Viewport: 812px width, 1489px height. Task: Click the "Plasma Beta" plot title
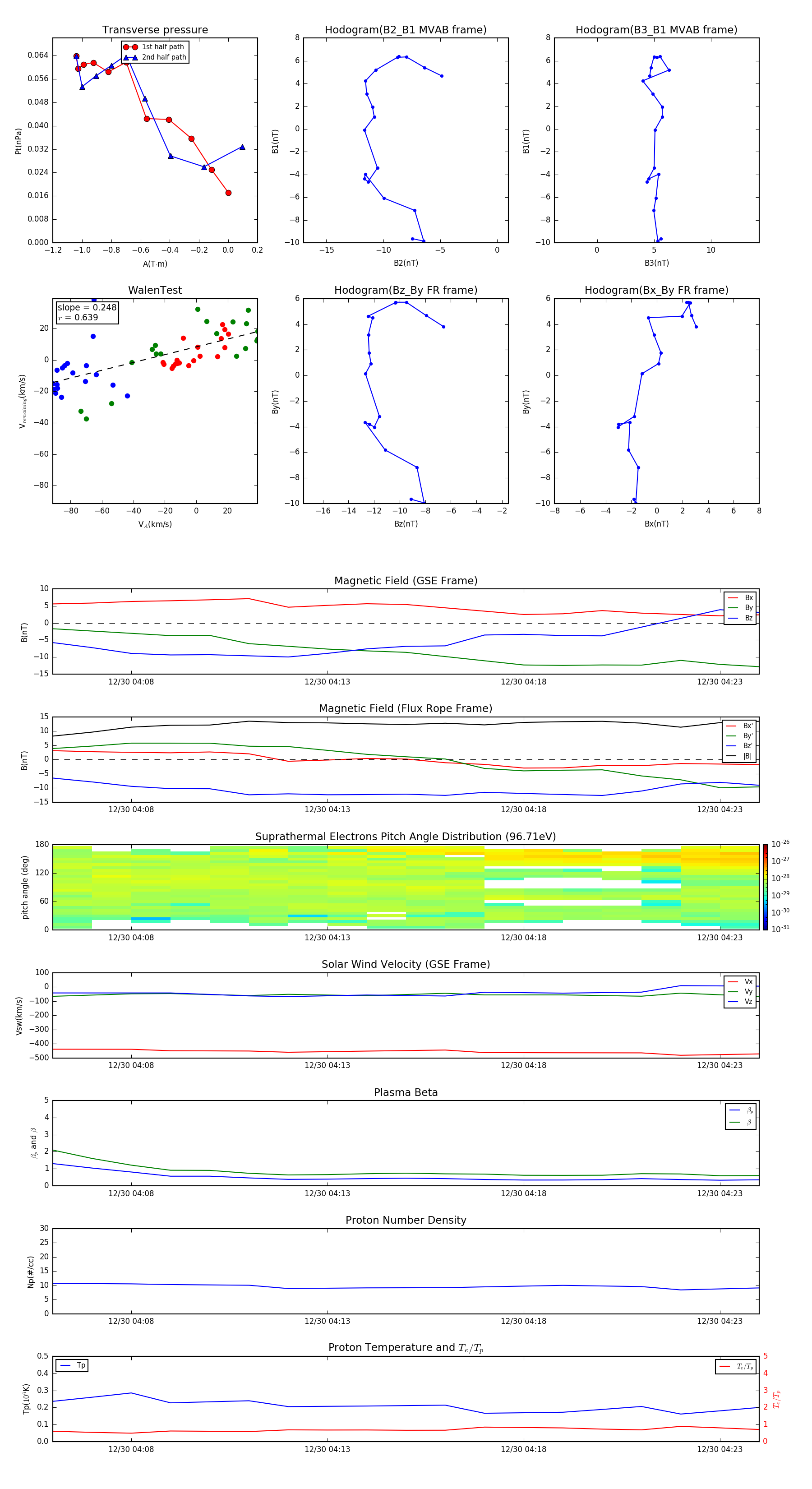406,1093
